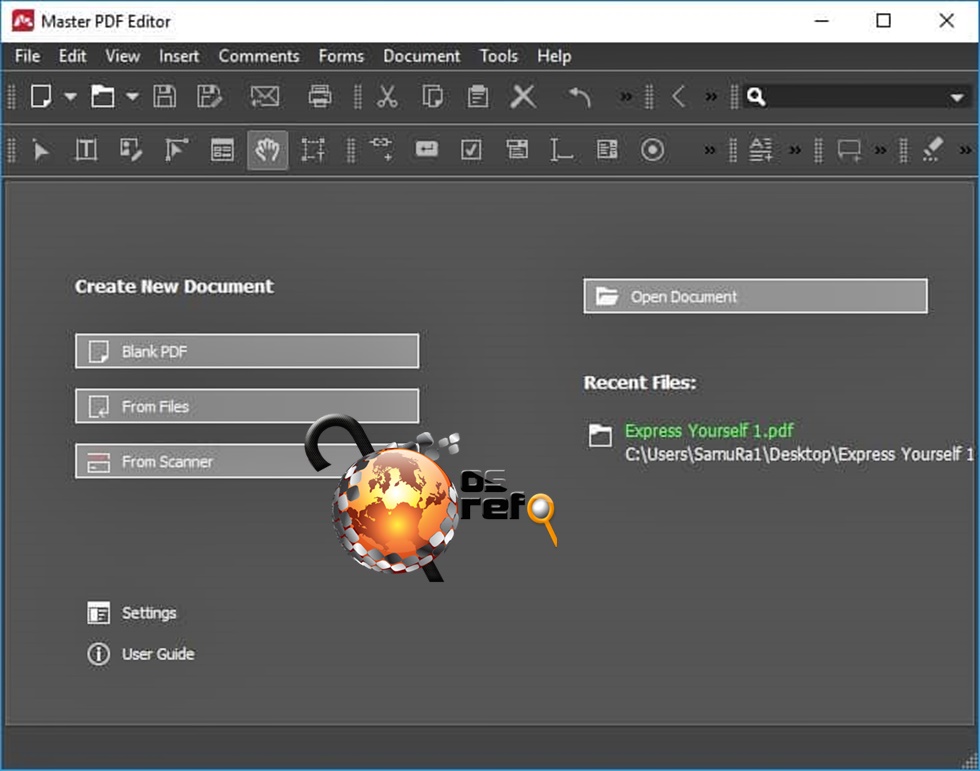Select the snapshot selection tool
Screen dimensions: 980x771
[x=312, y=150]
